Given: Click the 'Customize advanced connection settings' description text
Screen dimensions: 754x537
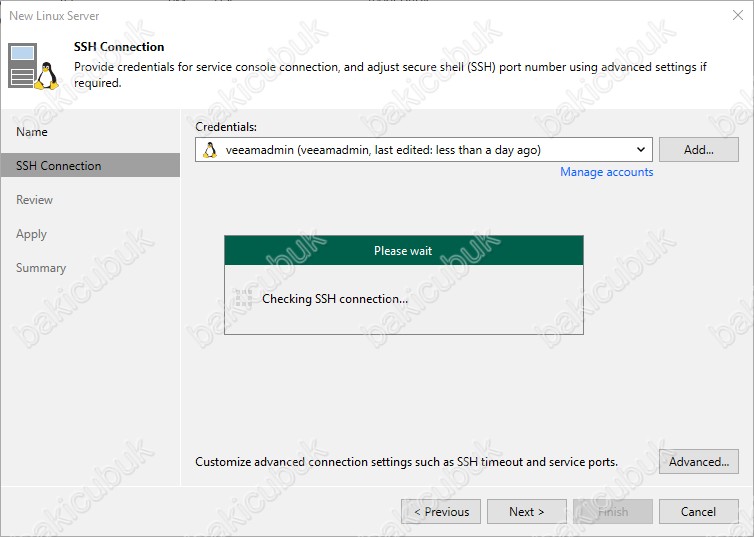Looking at the screenshot, I should (x=406, y=462).
